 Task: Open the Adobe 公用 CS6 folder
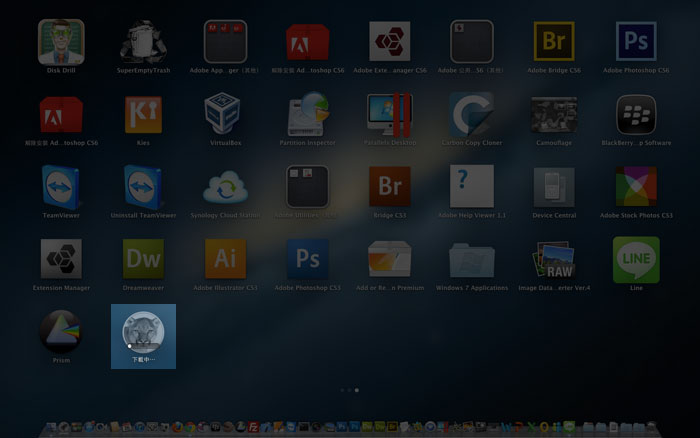point(472,42)
